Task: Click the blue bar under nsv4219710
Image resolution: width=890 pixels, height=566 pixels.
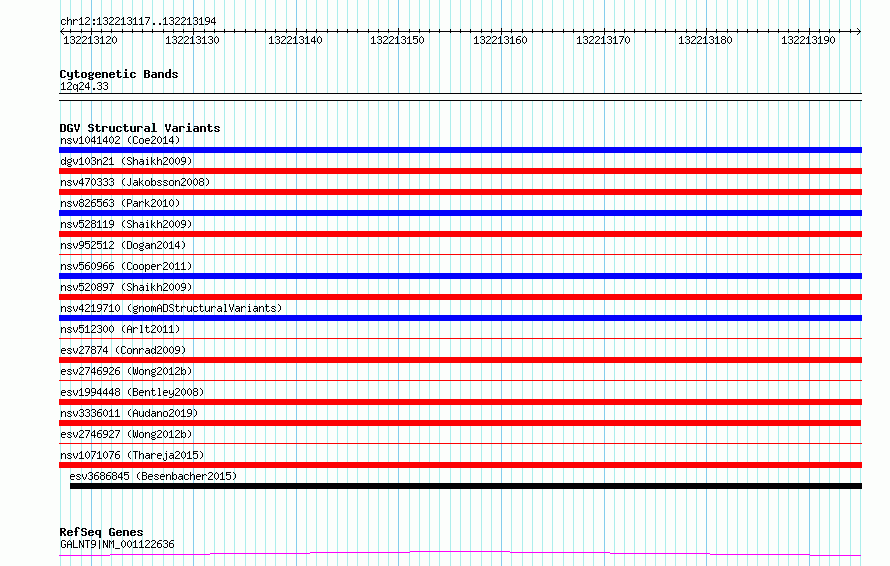Action: [x=460, y=318]
